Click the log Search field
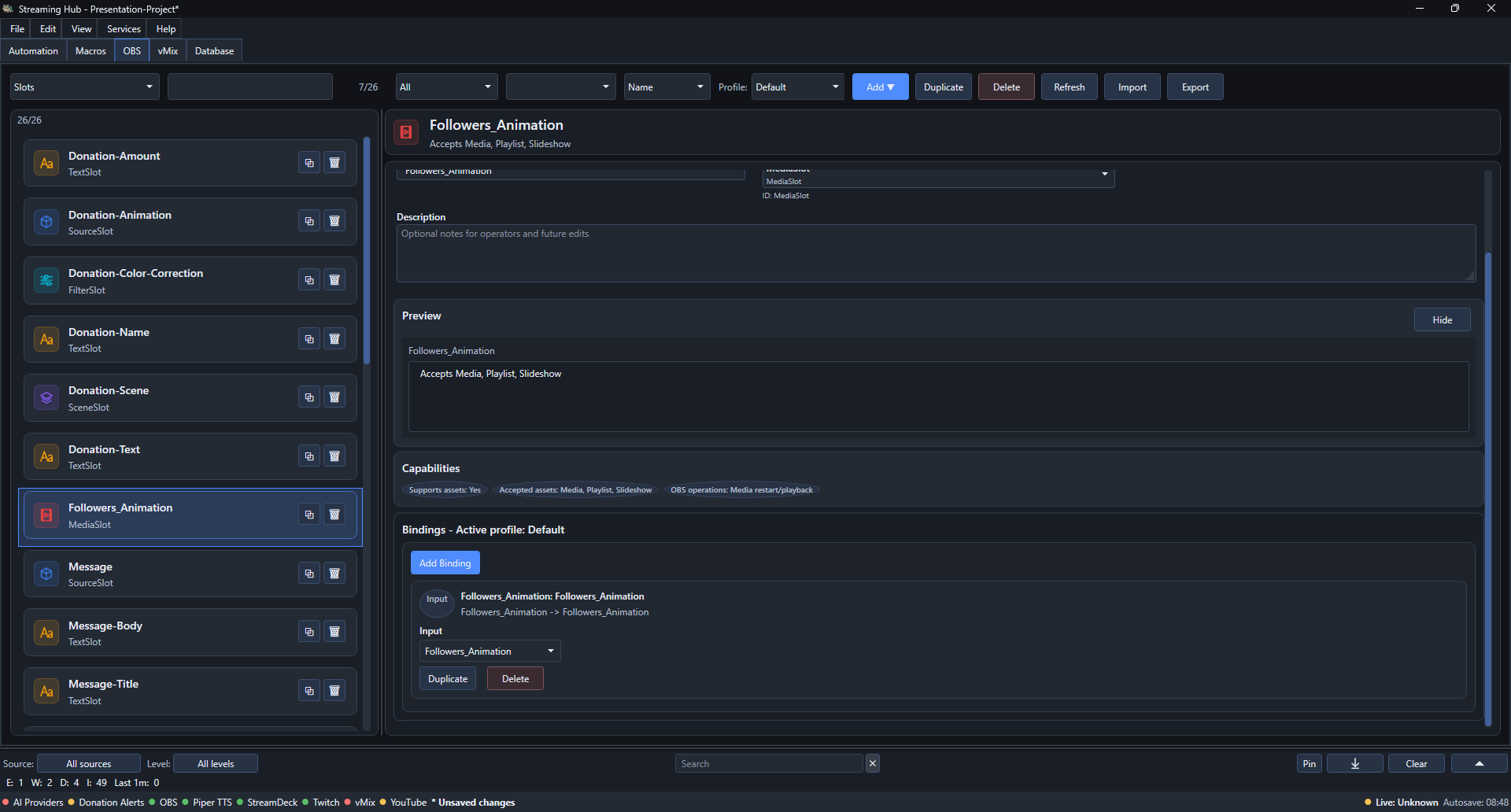The width and height of the screenshot is (1511, 812). click(769, 763)
